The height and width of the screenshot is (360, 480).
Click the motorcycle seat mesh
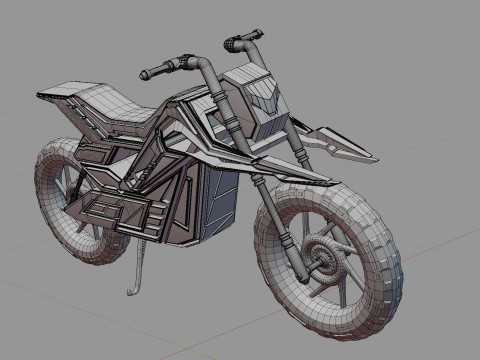coord(118,106)
